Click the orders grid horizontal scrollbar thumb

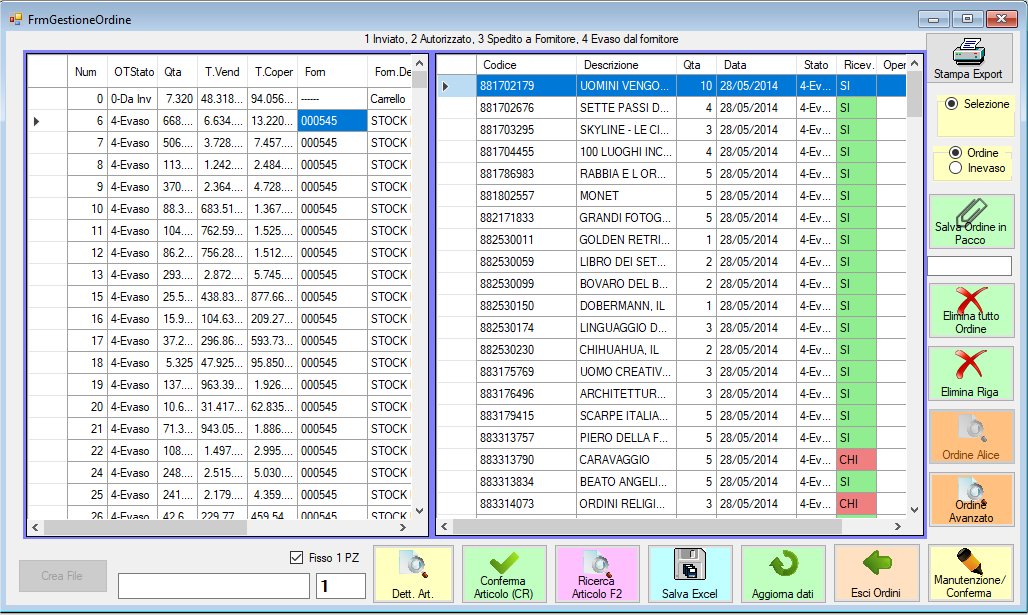coord(146,527)
